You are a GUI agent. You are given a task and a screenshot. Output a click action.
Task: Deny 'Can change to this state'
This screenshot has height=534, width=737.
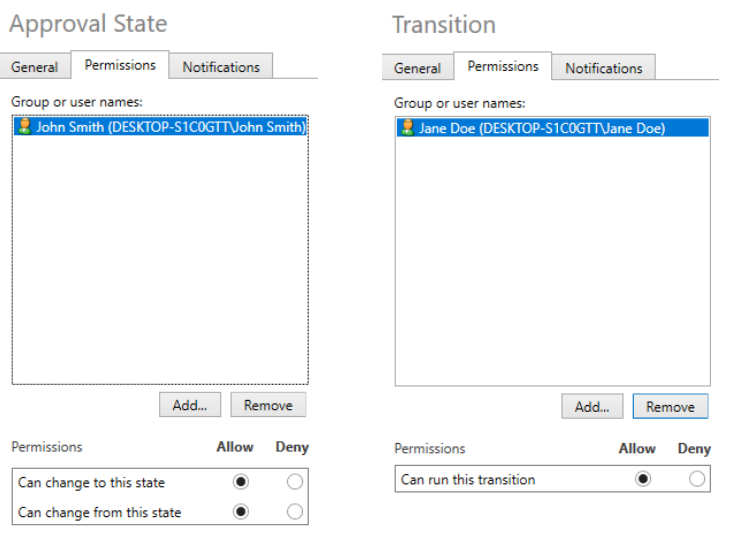click(295, 482)
